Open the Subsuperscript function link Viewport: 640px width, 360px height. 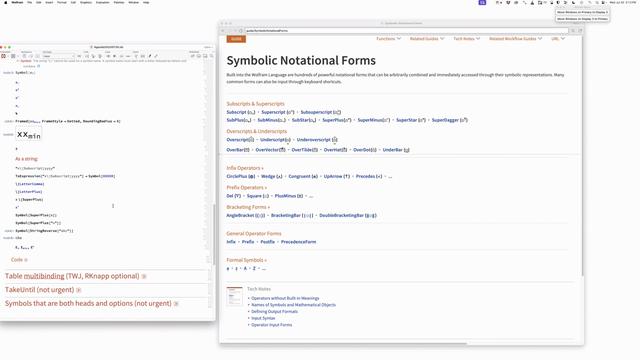(321, 112)
